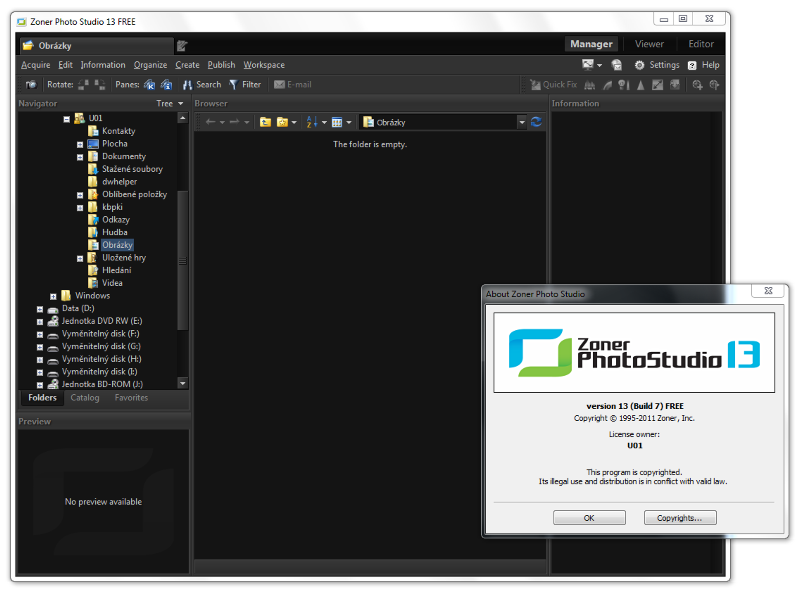Click the camera acquire icon in toolbar
800x592 pixels.
[x=31, y=85]
